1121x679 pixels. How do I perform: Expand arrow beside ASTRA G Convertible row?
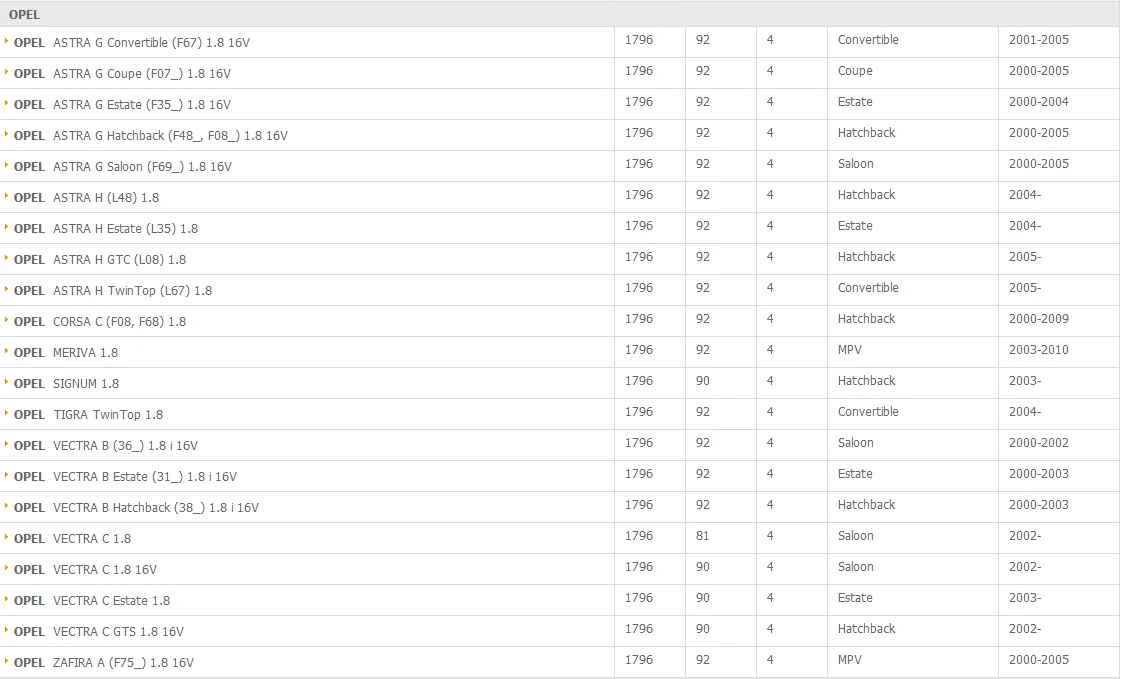click(6, 41)
